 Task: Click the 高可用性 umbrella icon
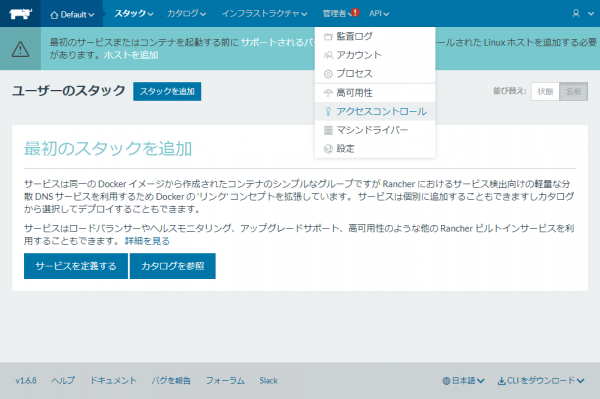click(x=328, y=93)
